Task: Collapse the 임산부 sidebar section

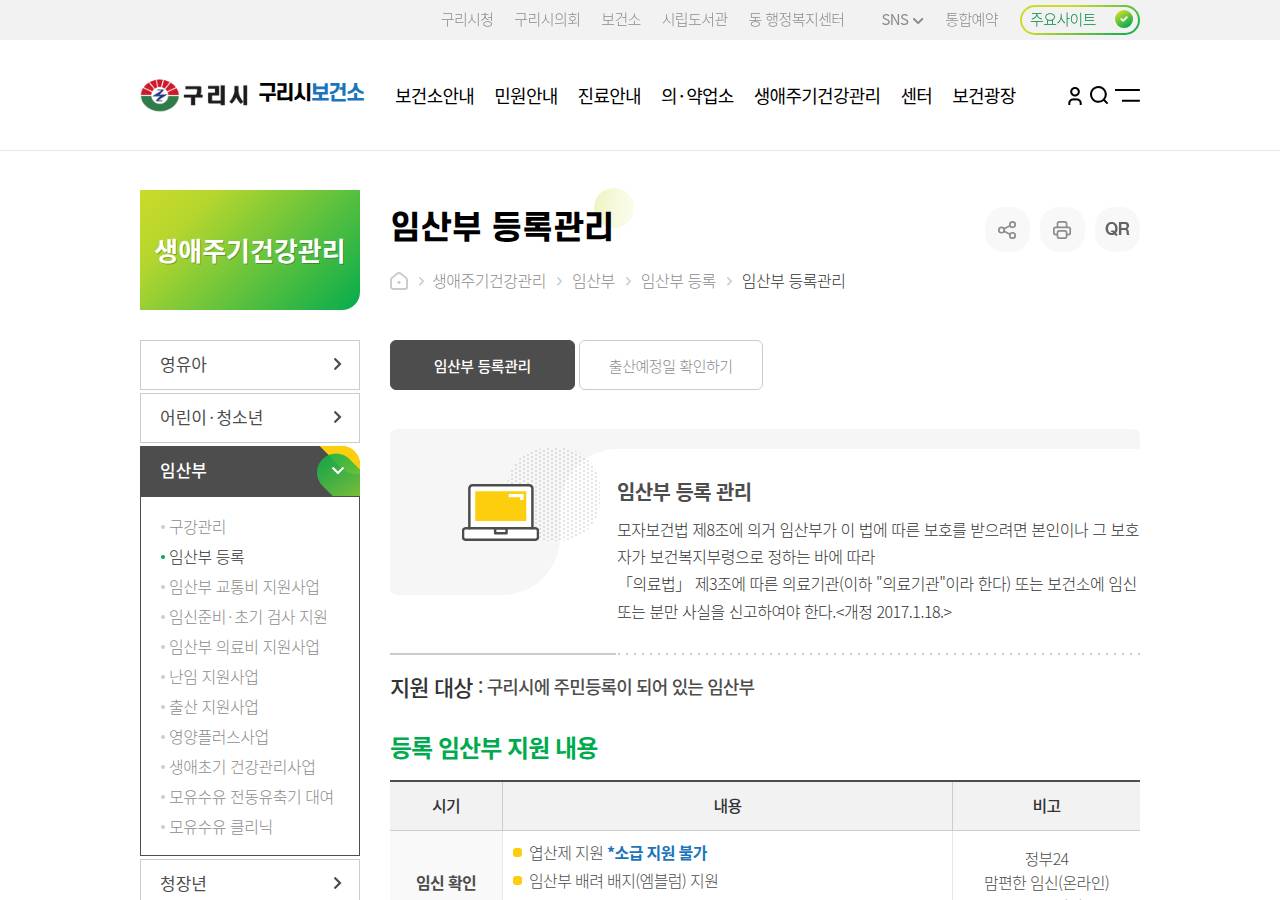Action: coord(250,471)
